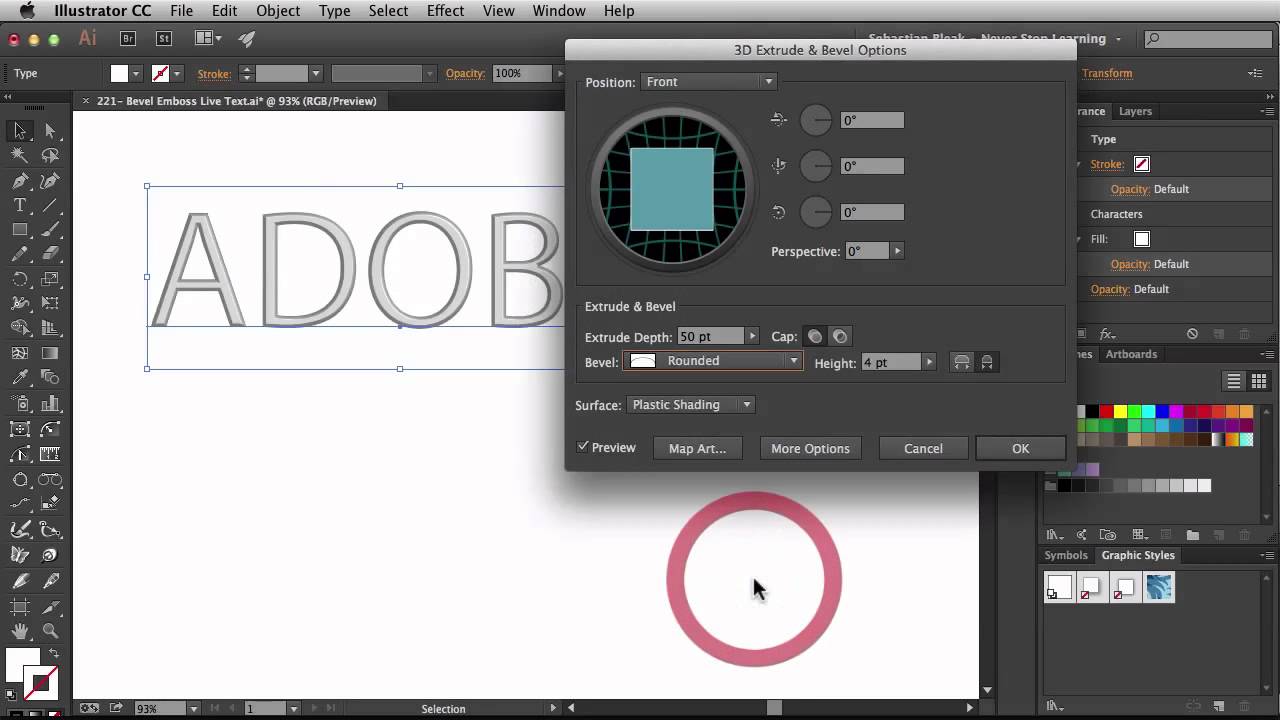Select the Line Segment tool
Image resolution: width=1280 pixels, height=720 pixels.
pos(50,205)
